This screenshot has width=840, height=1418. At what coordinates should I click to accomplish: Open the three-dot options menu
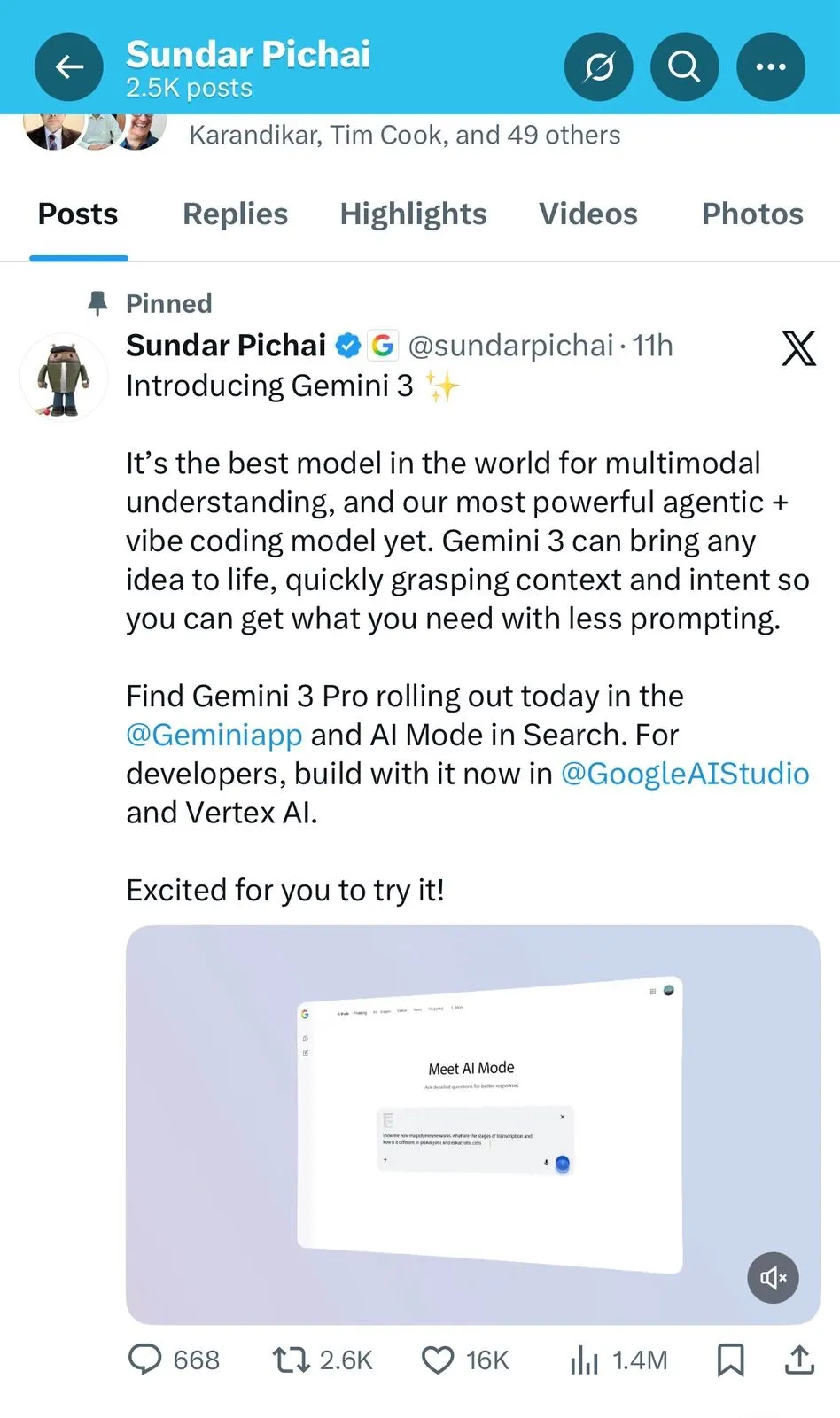click(x=769, y=66)
